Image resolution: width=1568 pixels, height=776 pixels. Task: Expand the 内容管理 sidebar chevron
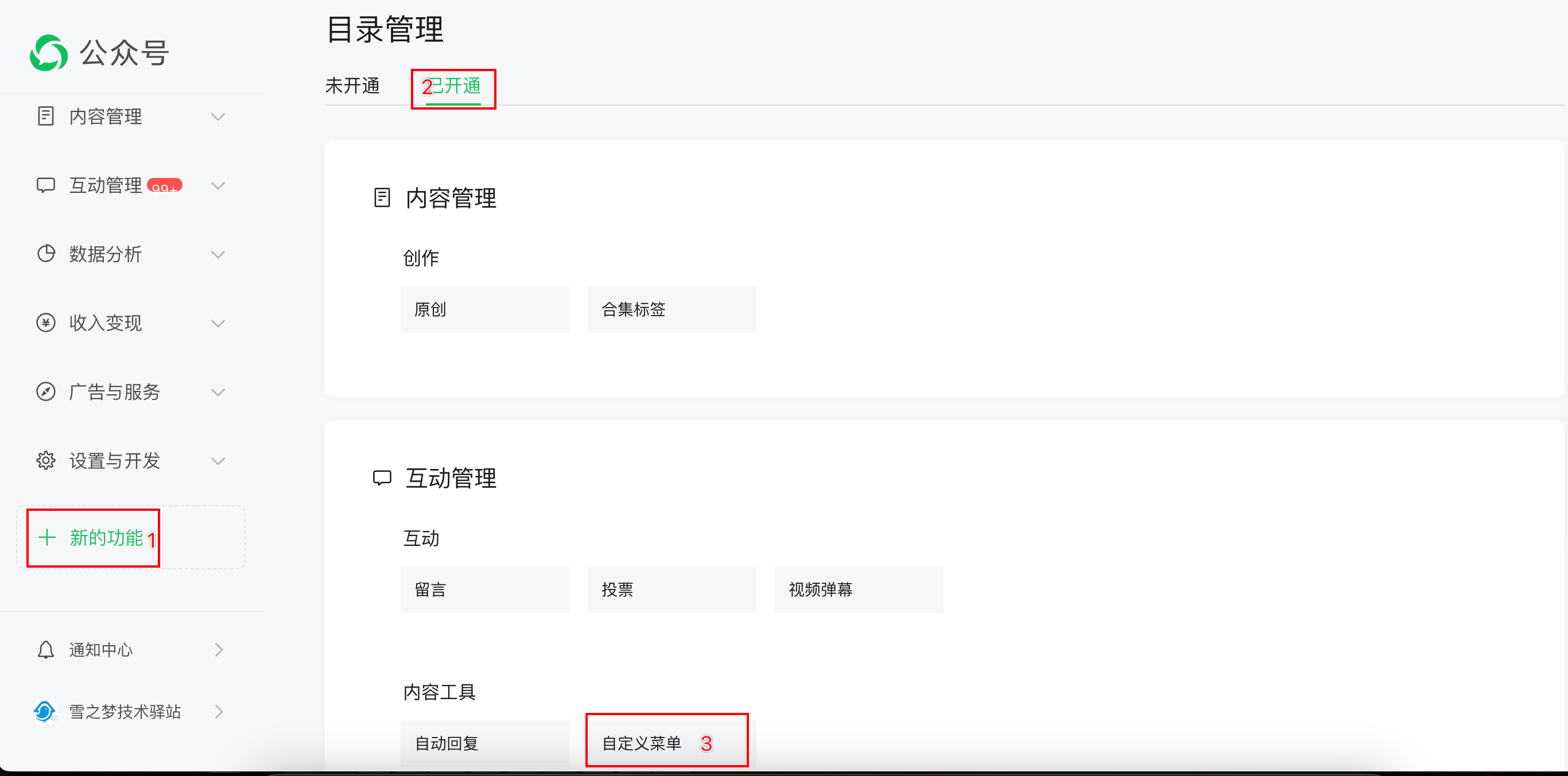pyautogui.click(x=218, y=117)
